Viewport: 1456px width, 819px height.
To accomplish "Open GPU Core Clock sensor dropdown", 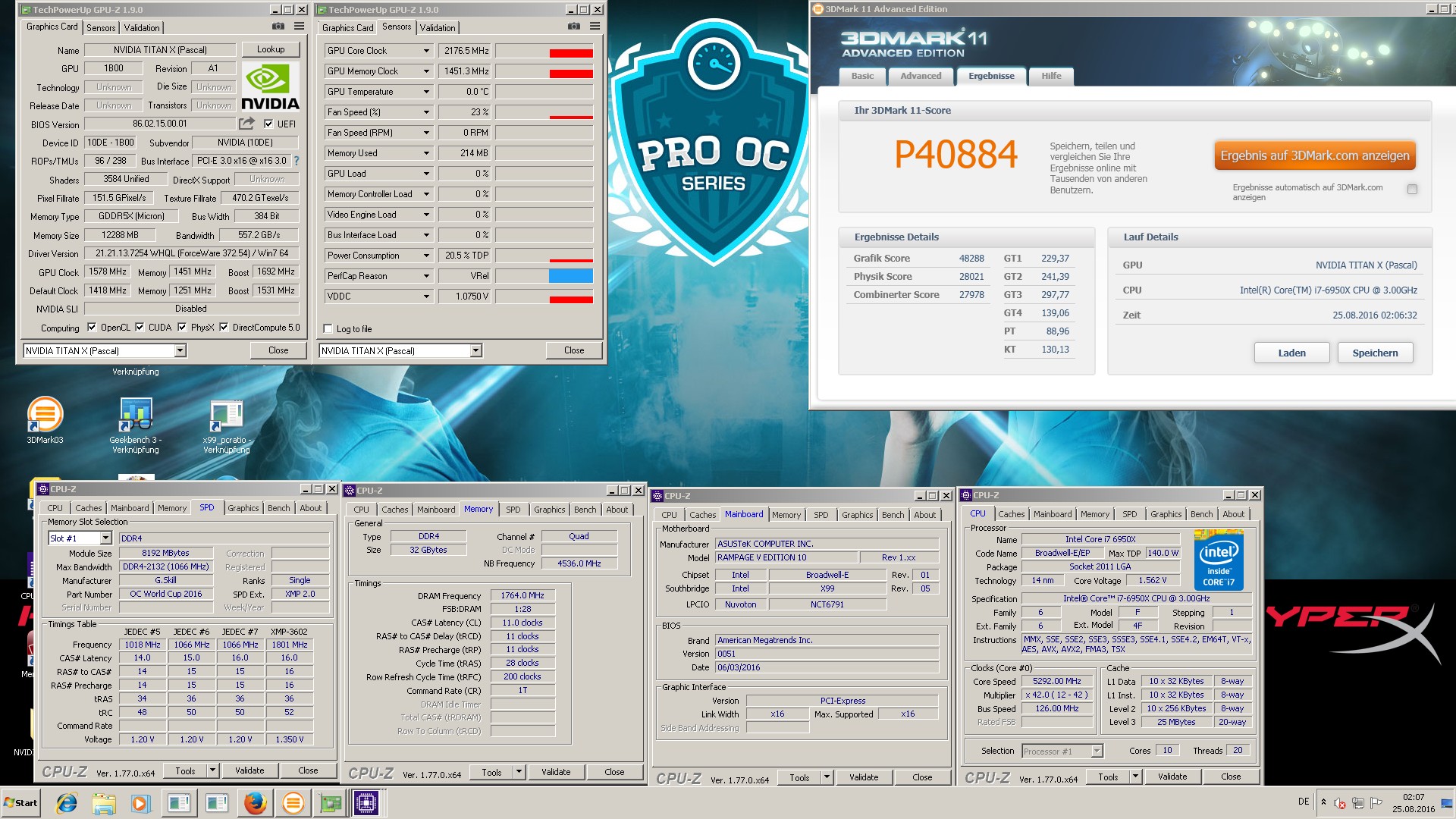I will (426, 51).
